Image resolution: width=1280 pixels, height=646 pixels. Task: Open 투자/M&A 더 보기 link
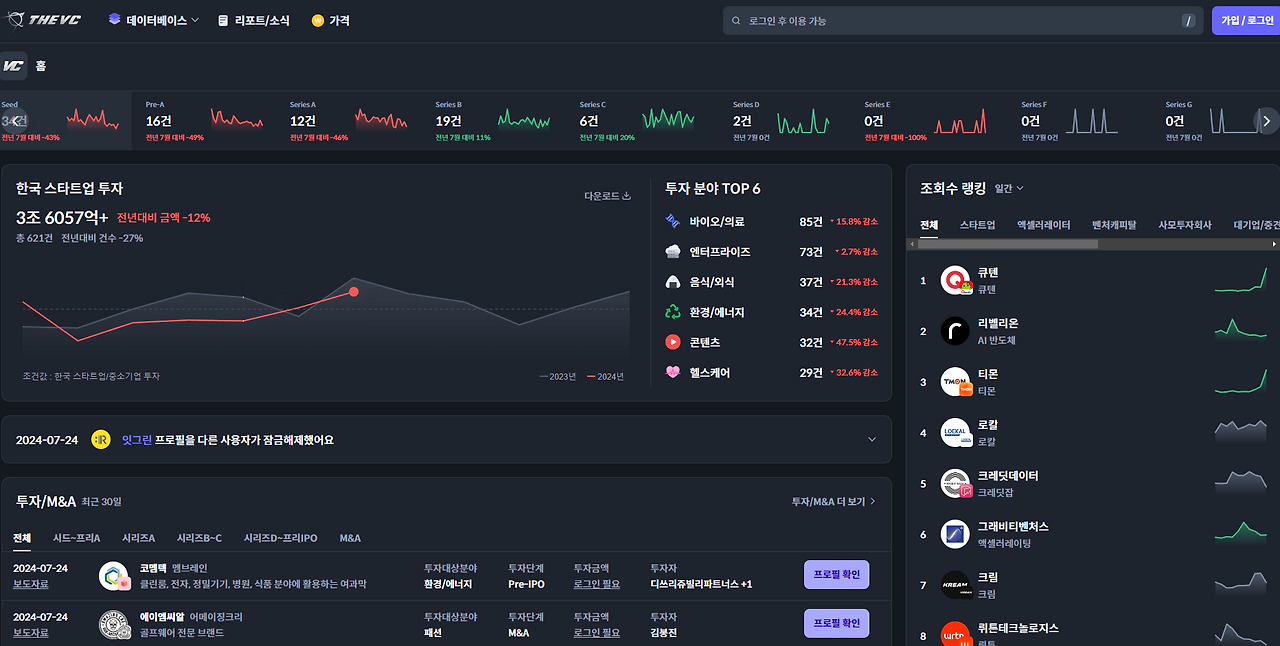833,501
